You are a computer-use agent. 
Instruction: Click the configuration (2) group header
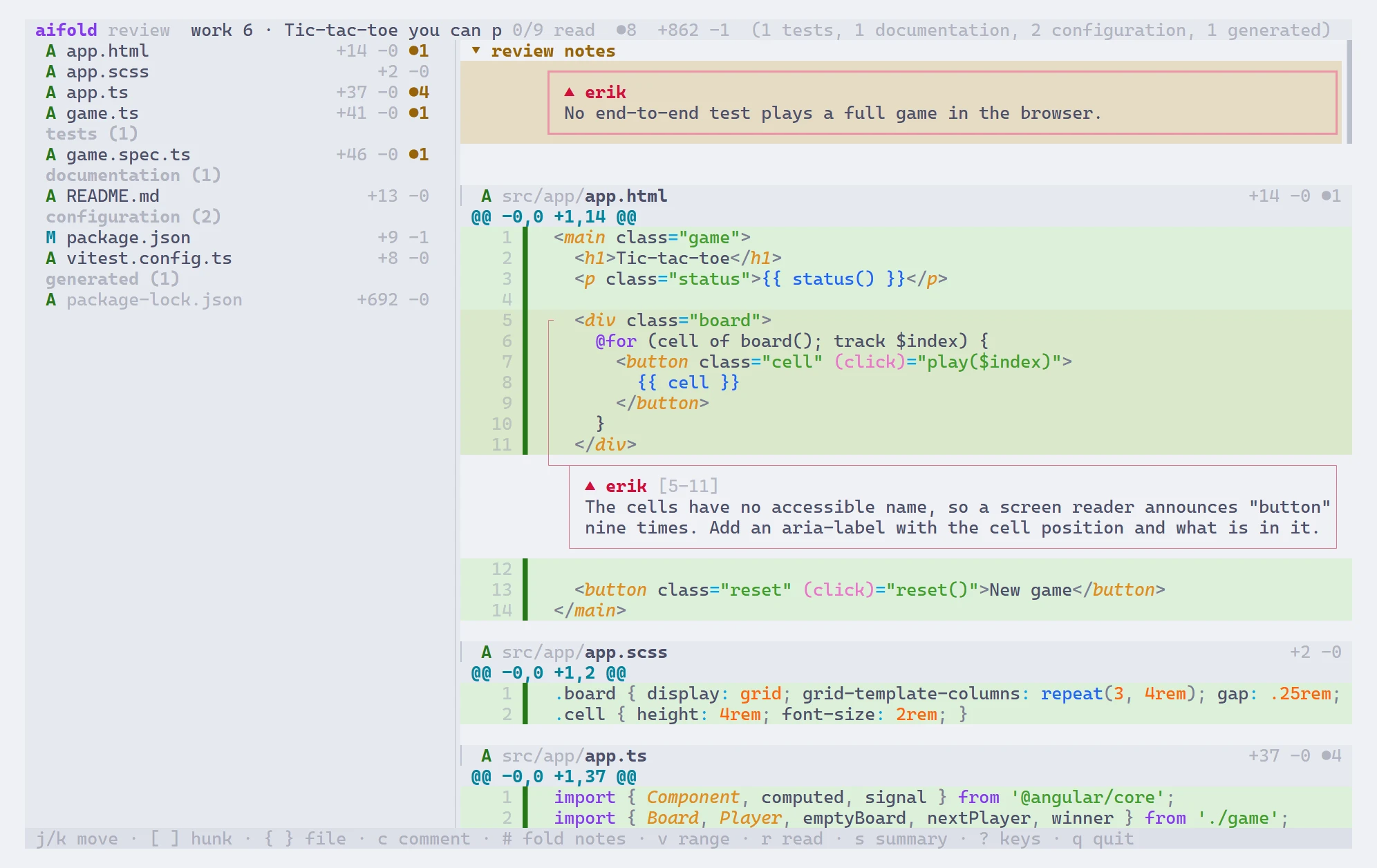pyautogui.click(x=133, y=217)
